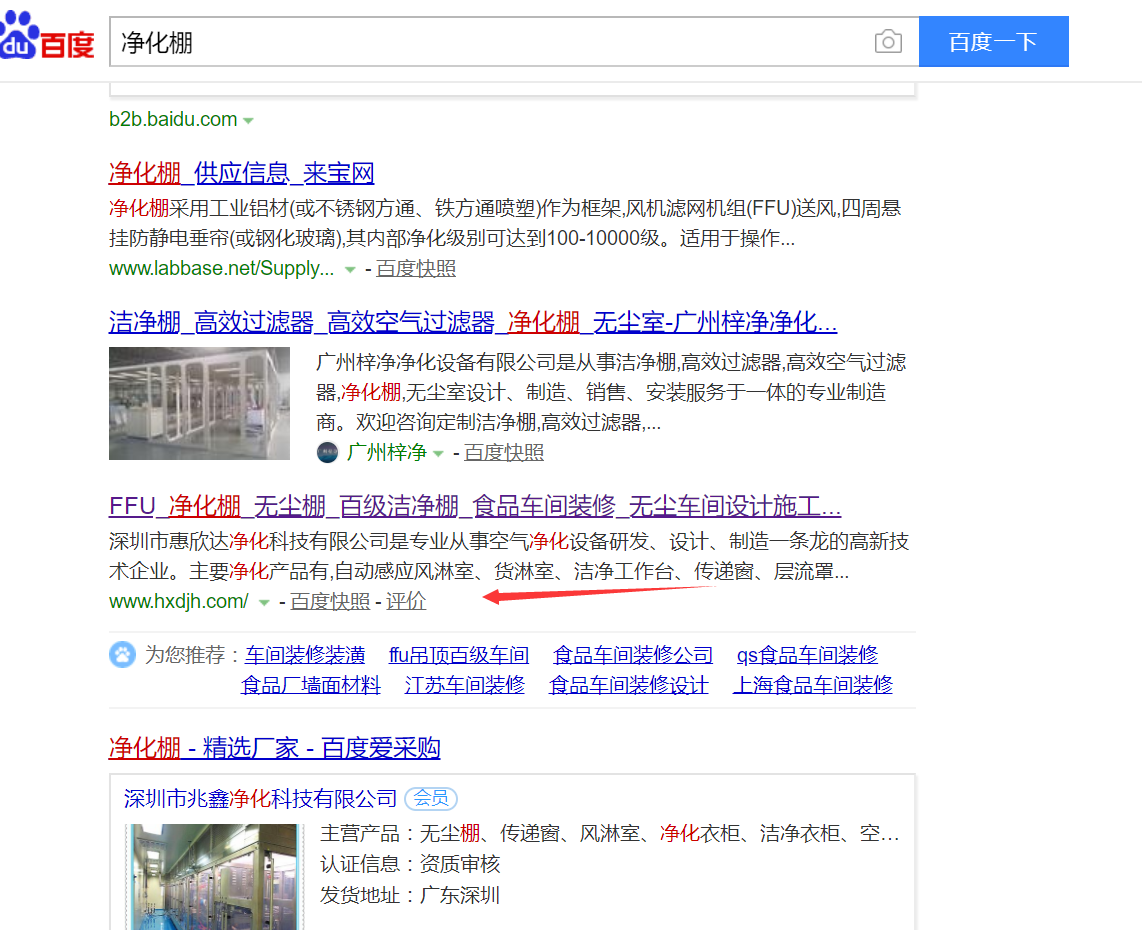The width and height of the screenshot is (1142, 930).
Task: Open recommended search qs食品车间装修
Action: coord(807,655)
